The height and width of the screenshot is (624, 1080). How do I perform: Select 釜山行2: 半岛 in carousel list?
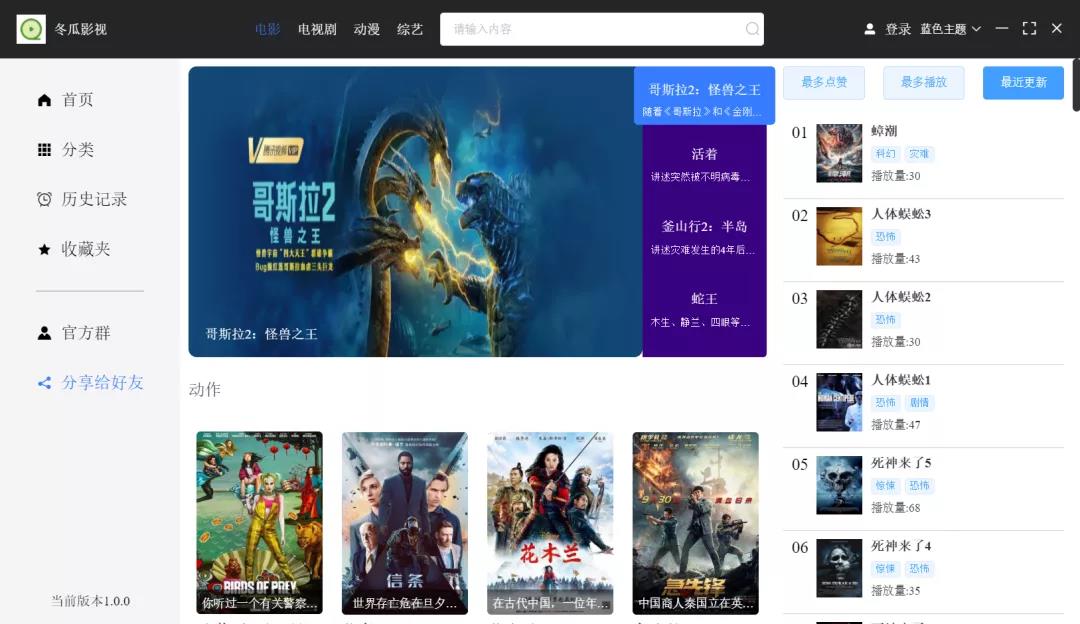(x=705, y=236)
